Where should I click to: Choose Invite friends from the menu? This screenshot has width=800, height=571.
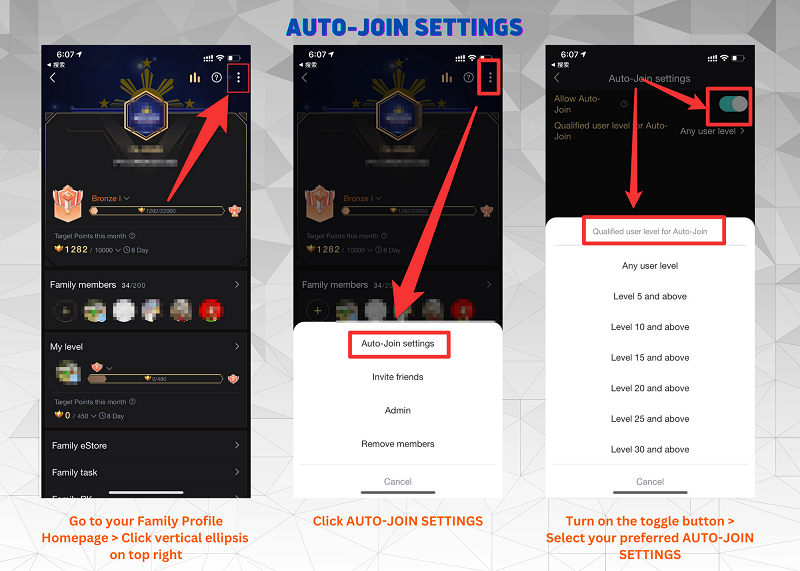(x=398, y=377)
